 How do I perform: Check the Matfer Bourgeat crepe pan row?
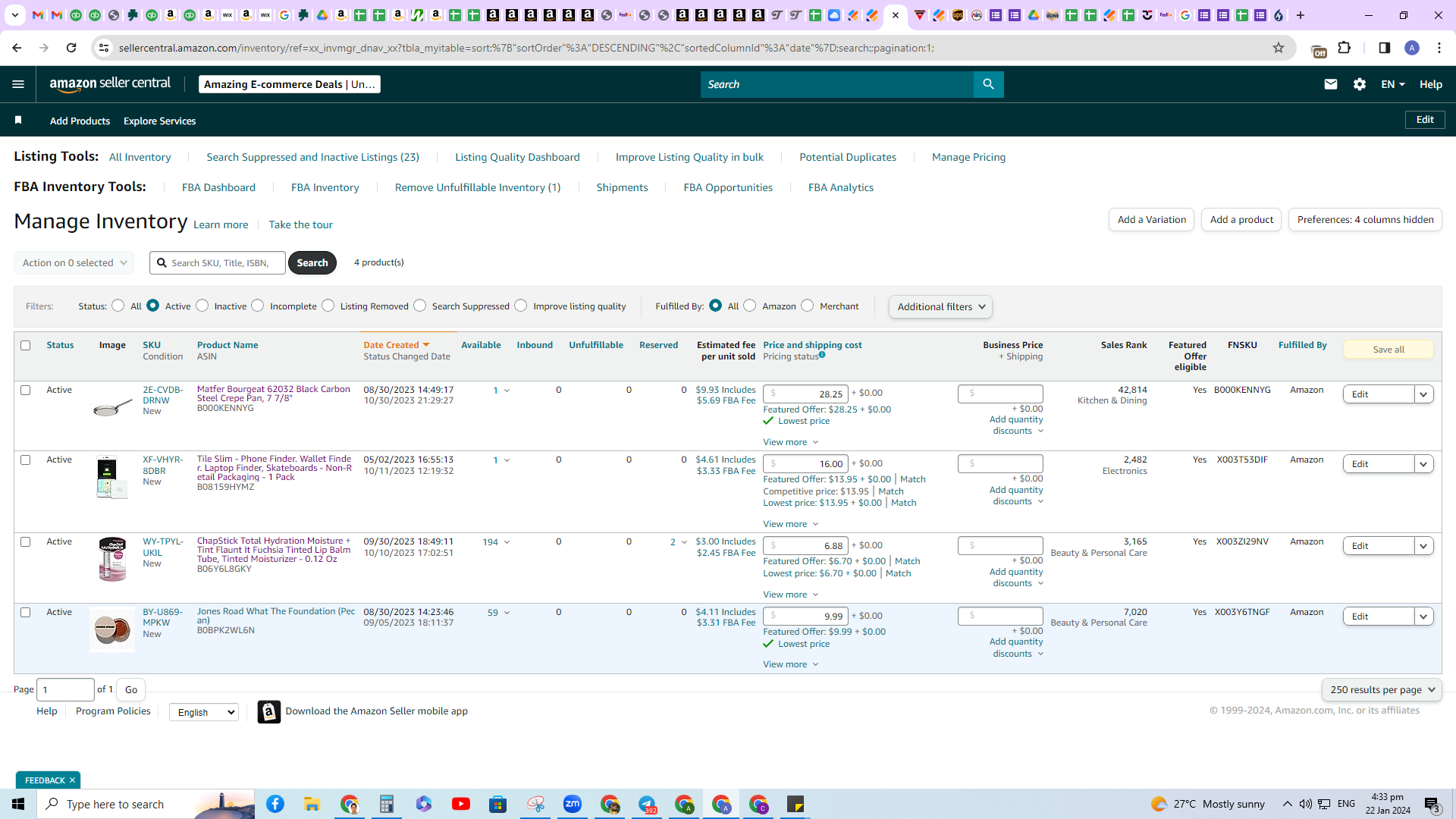pos(26,391)
